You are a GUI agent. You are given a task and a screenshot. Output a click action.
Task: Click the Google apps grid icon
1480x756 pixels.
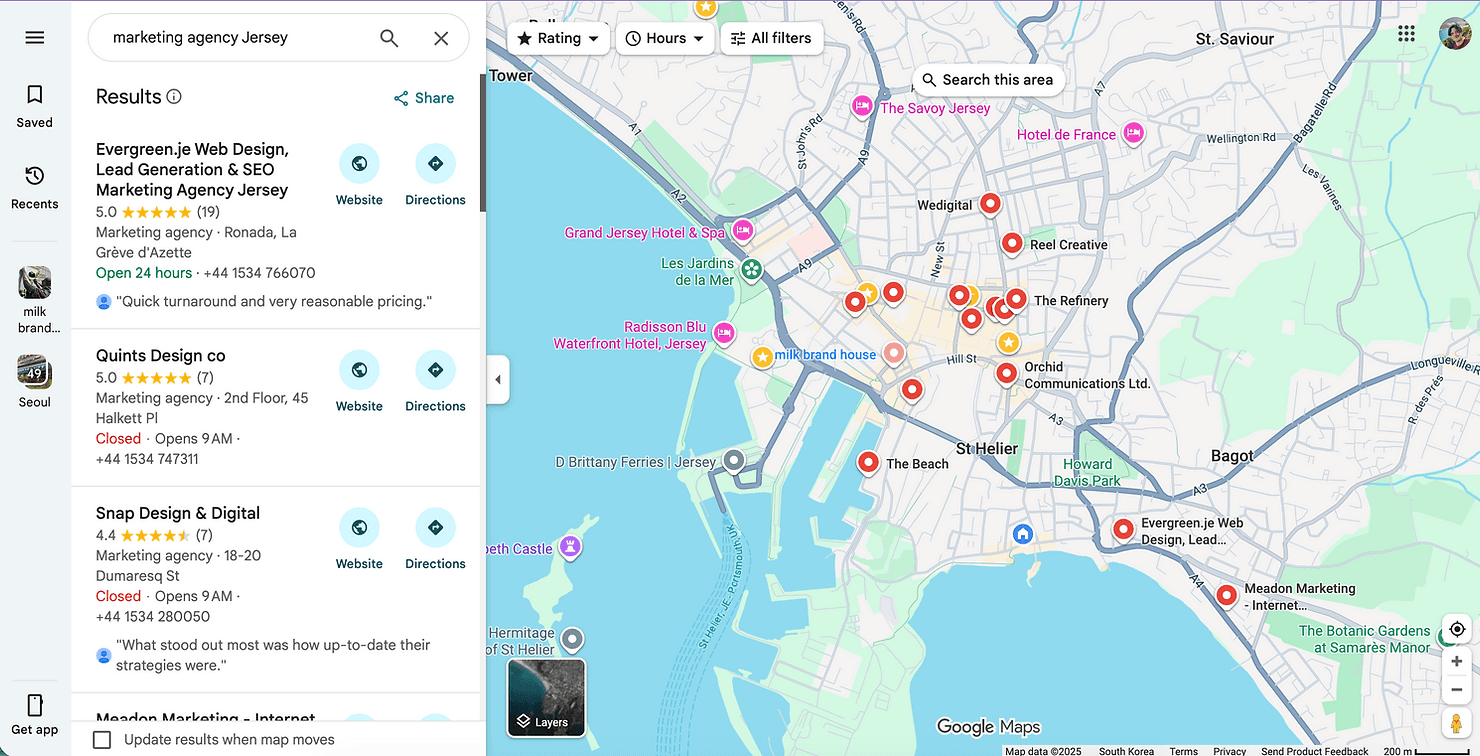1406,33
